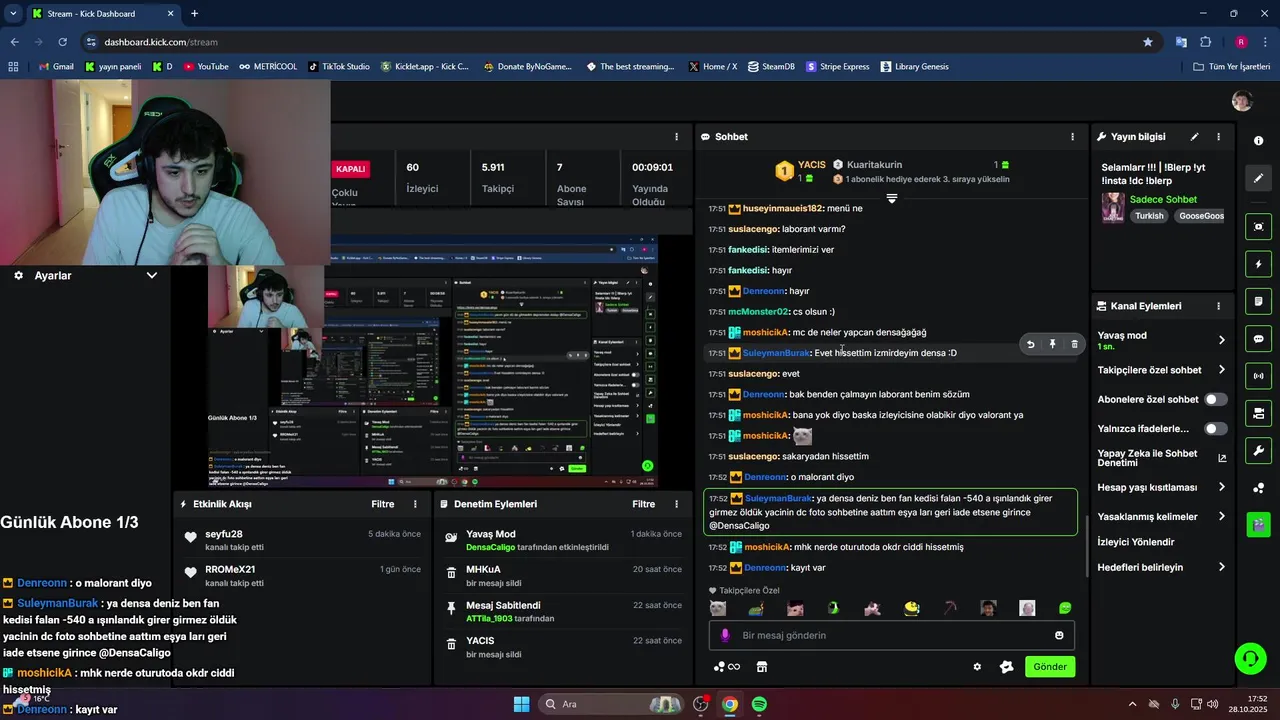Open the Stripe Express bookmark
Viewport: 1280px width, 720px height.
click(x=837, y=67)
